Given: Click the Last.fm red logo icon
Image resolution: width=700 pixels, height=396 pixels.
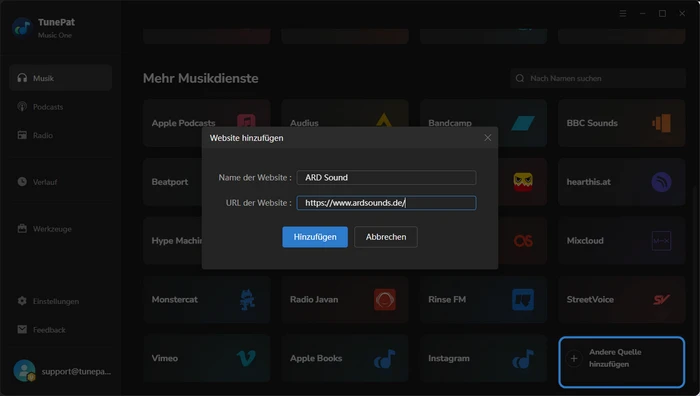Looking at the screenshot, I should tap(523, 241).
